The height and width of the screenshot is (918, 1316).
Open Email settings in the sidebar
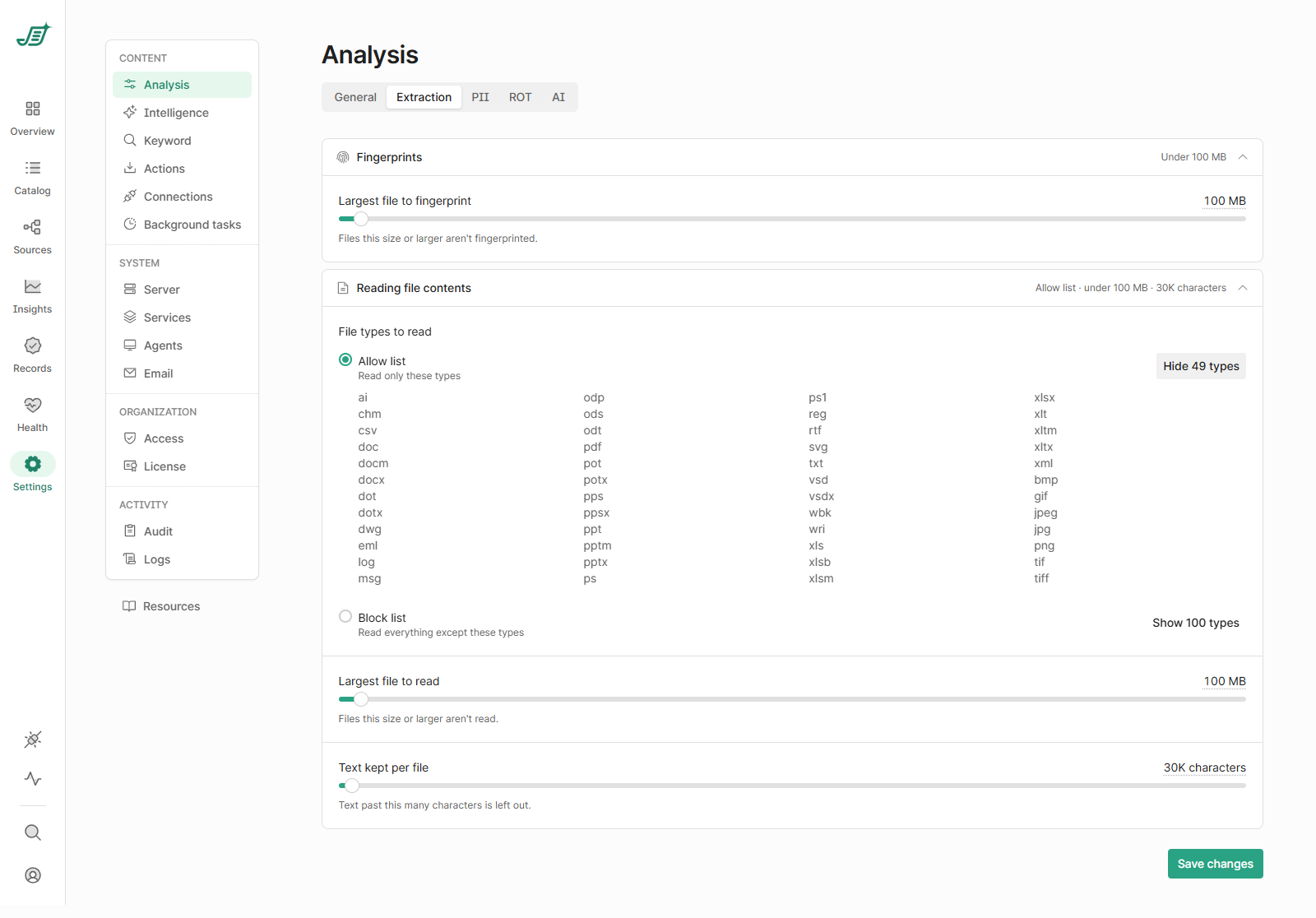click(x=182, y=373)
